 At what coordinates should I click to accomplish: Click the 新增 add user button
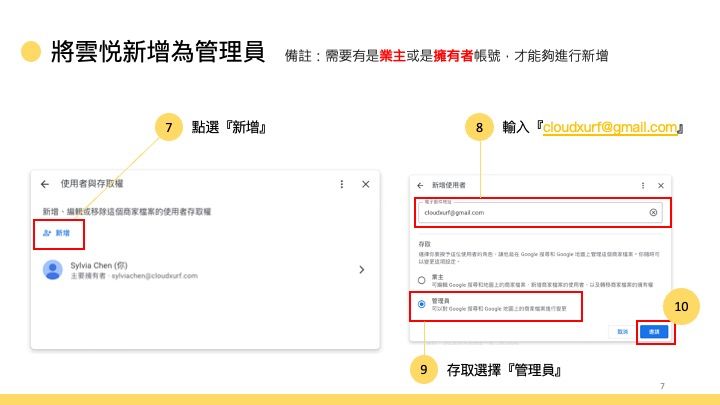pos(57,232)
